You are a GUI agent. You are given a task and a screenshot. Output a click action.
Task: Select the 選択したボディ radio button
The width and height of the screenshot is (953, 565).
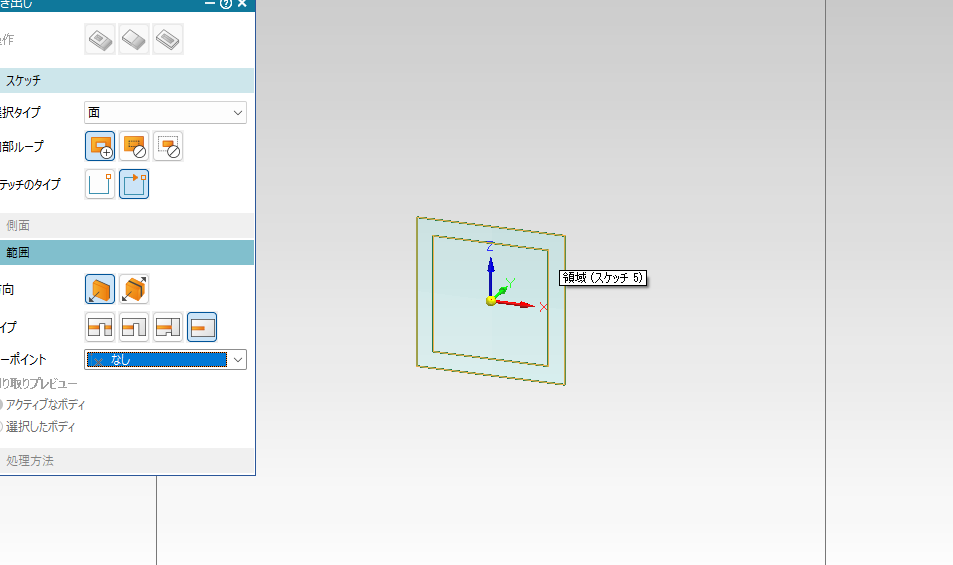2,427
